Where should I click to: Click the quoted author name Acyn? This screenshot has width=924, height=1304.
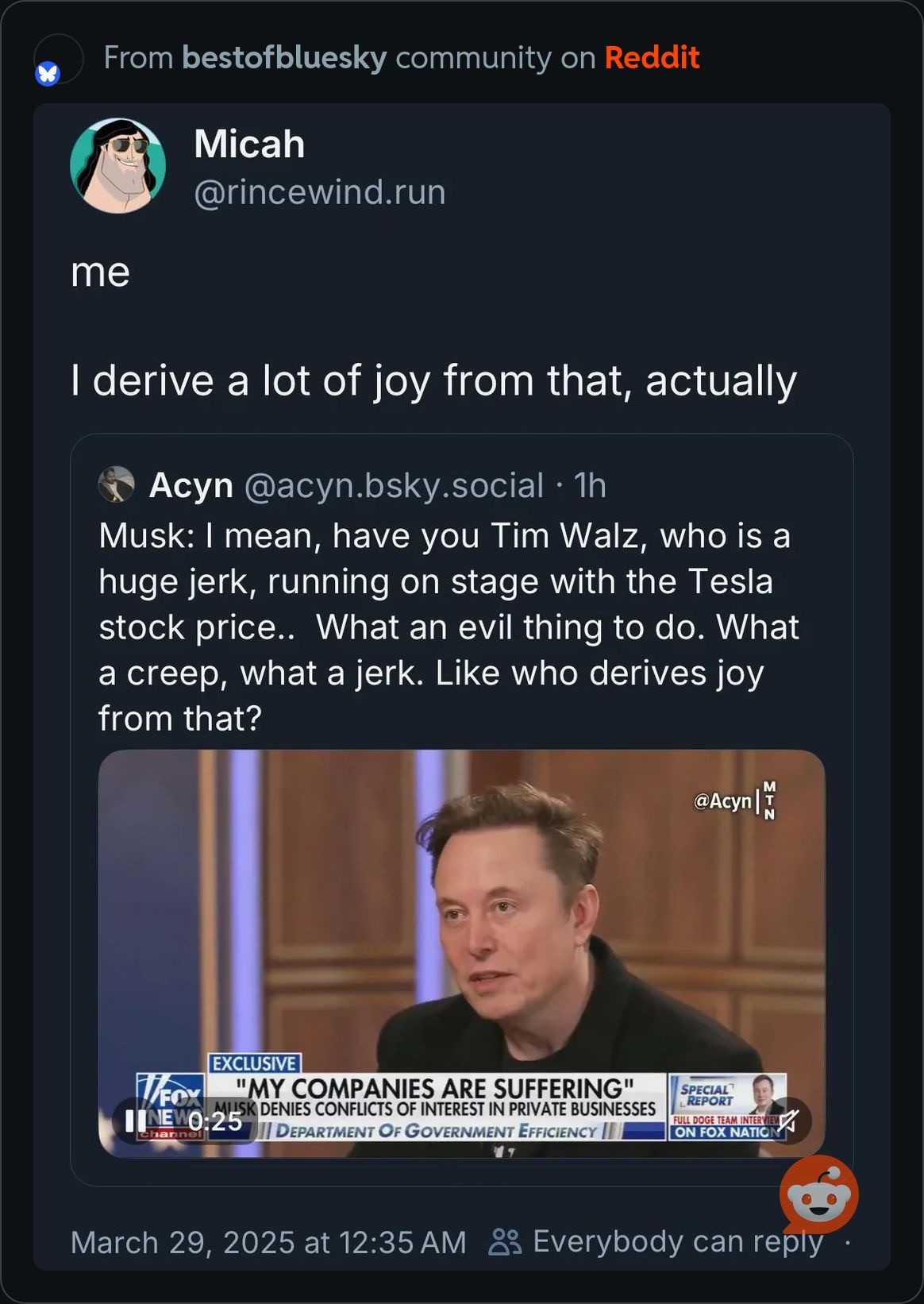point(191,485)
